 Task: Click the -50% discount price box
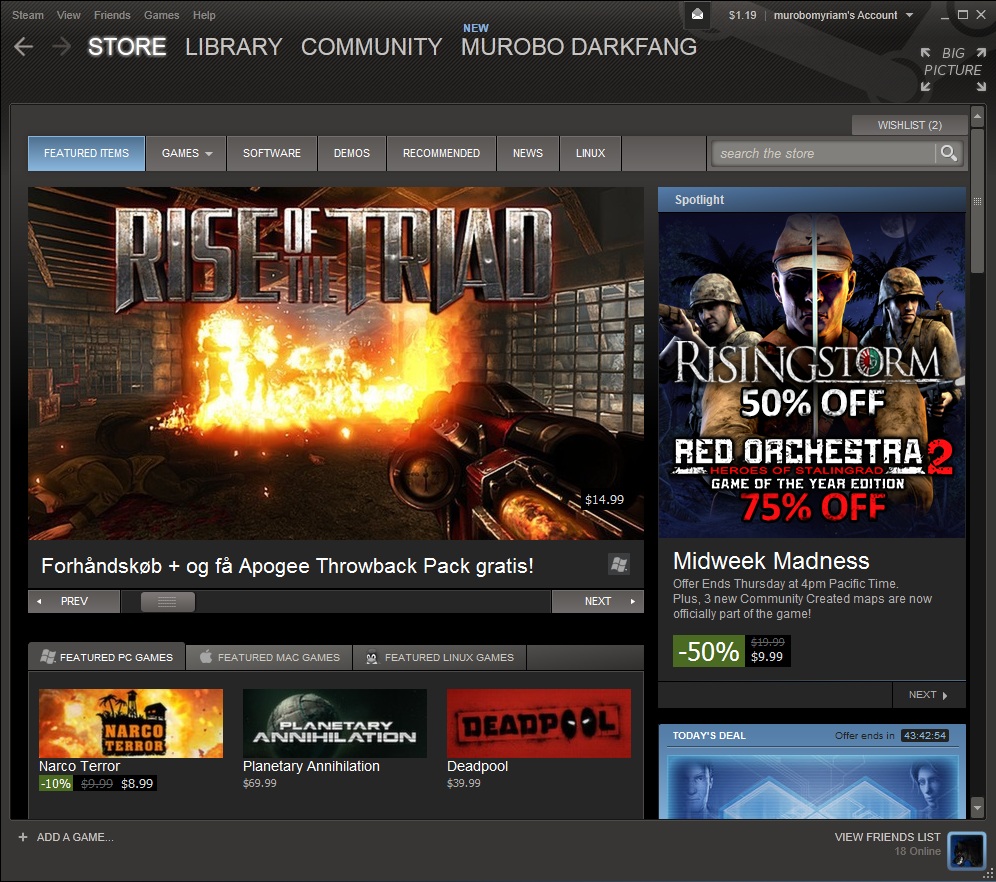(731, 651)
